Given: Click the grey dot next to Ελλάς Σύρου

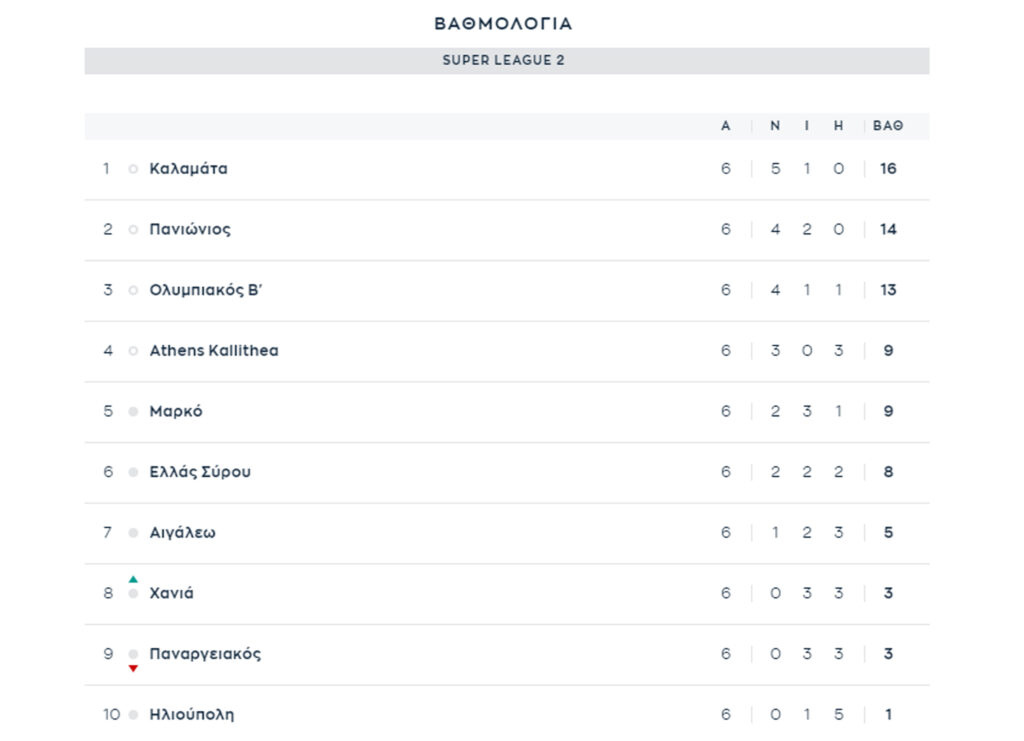Looking at the screenshot, I should tap(133, 473).
